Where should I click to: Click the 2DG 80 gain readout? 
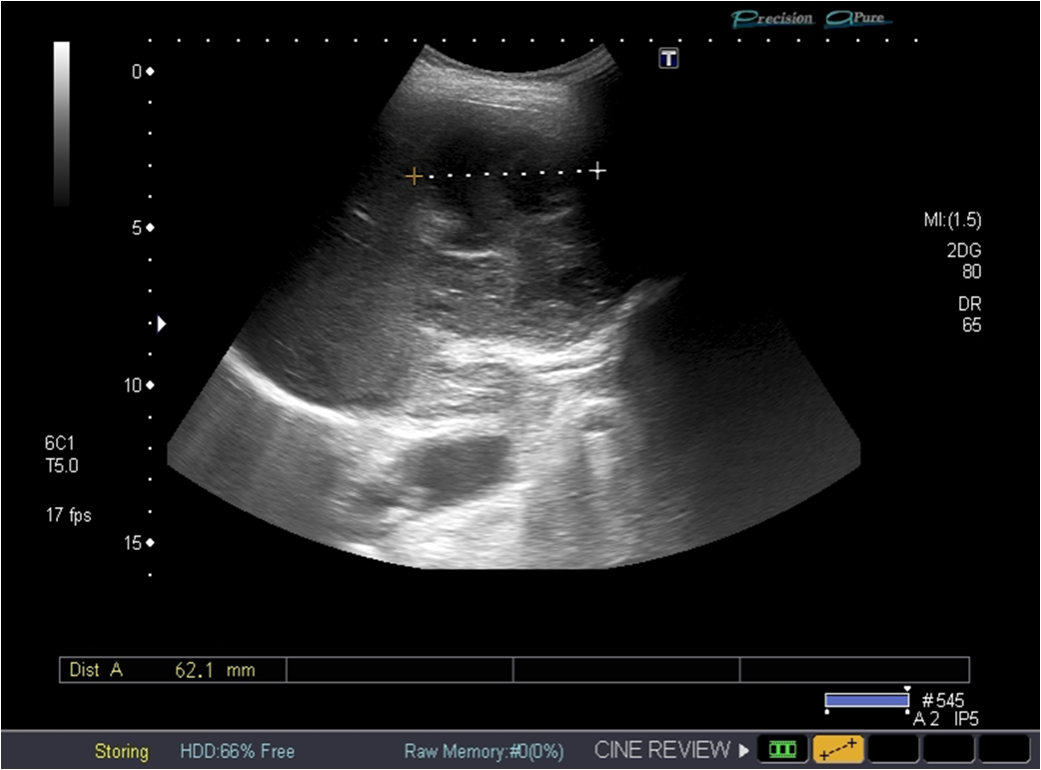964,262
